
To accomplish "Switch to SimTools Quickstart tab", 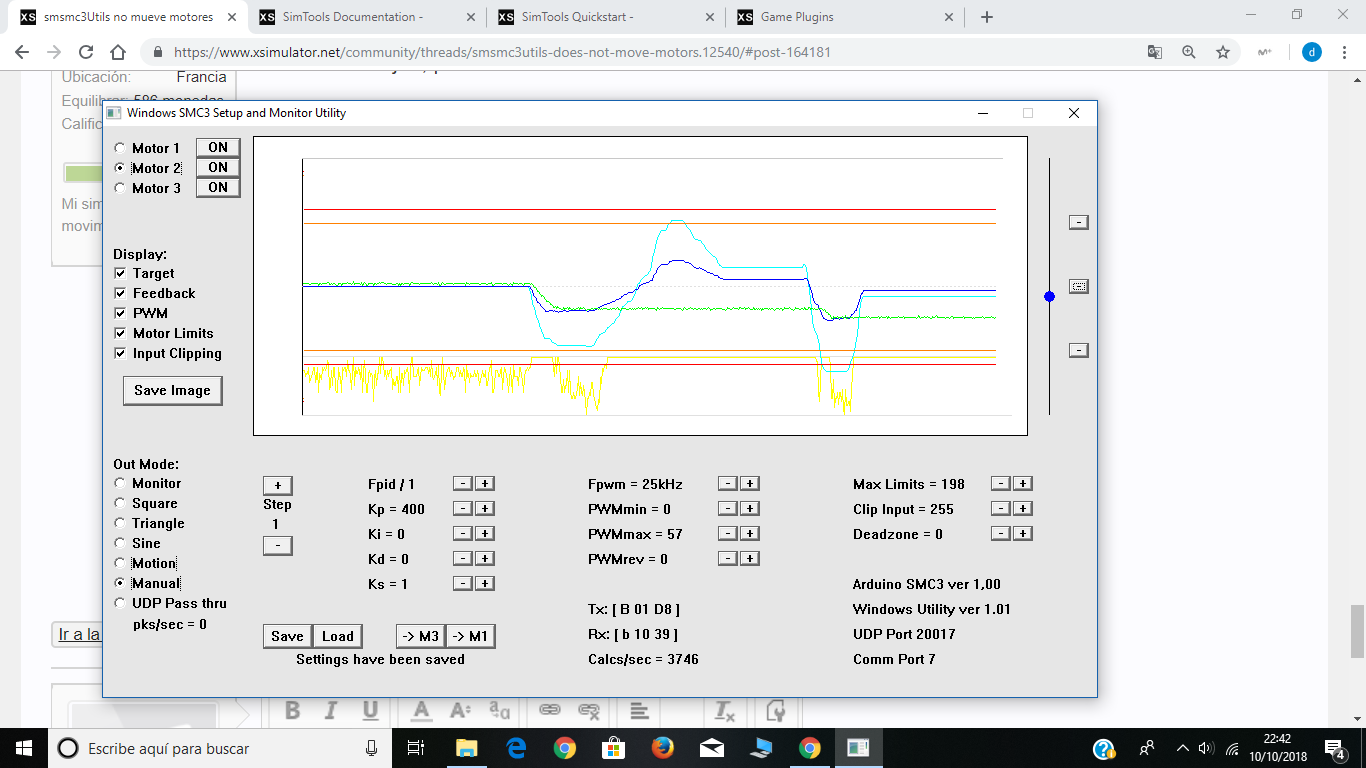I will coord(605,17).
